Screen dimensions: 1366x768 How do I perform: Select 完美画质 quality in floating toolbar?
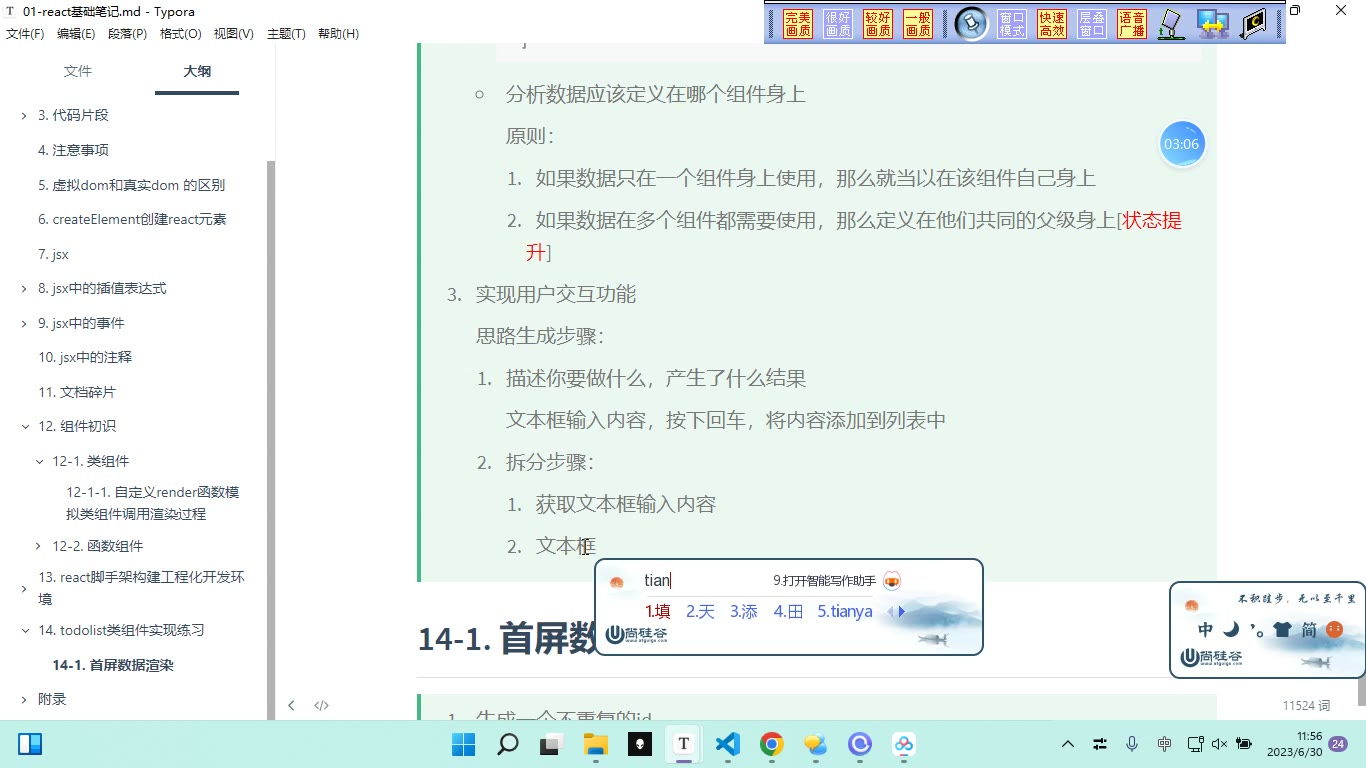[798, 24]
